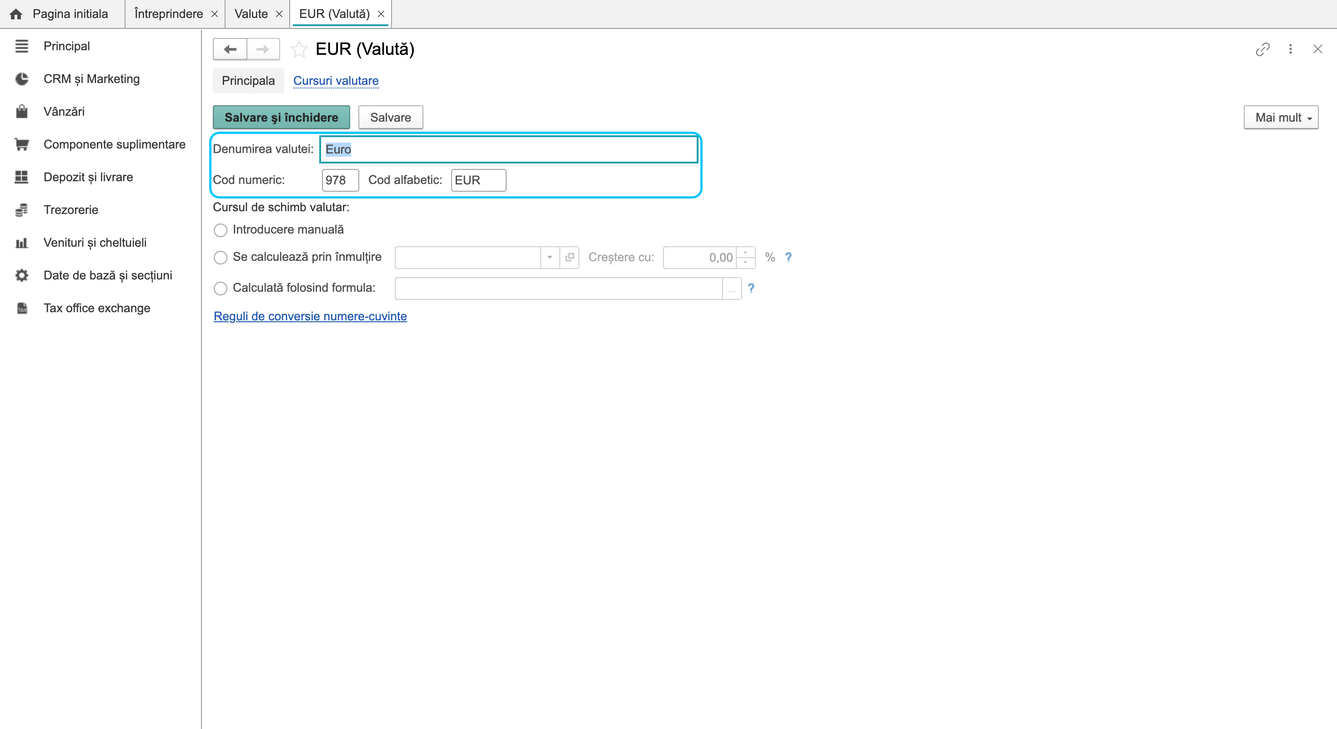Click the Denumirea valutei input field

[509, 150]
